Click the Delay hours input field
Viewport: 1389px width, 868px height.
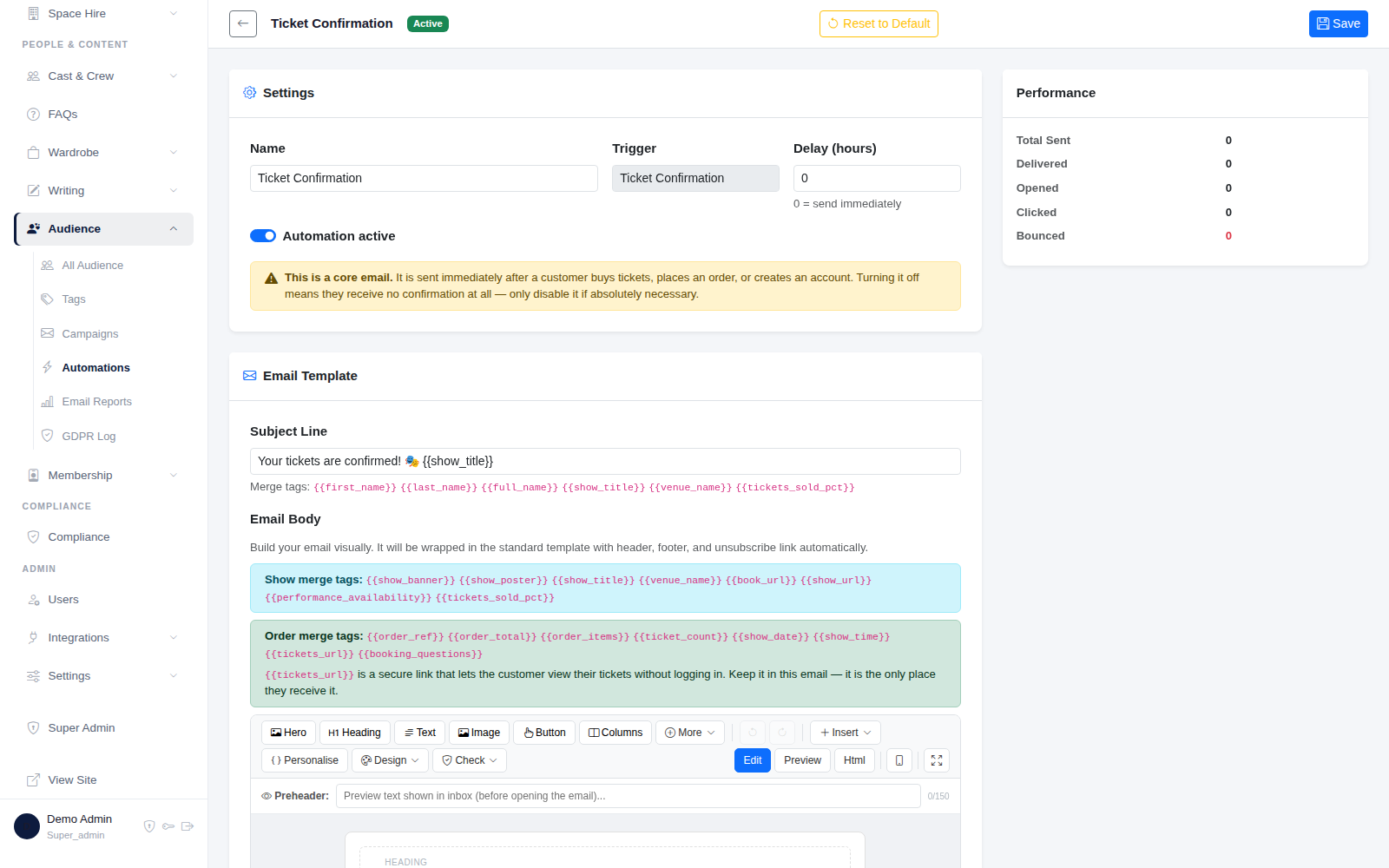(877, 178)
